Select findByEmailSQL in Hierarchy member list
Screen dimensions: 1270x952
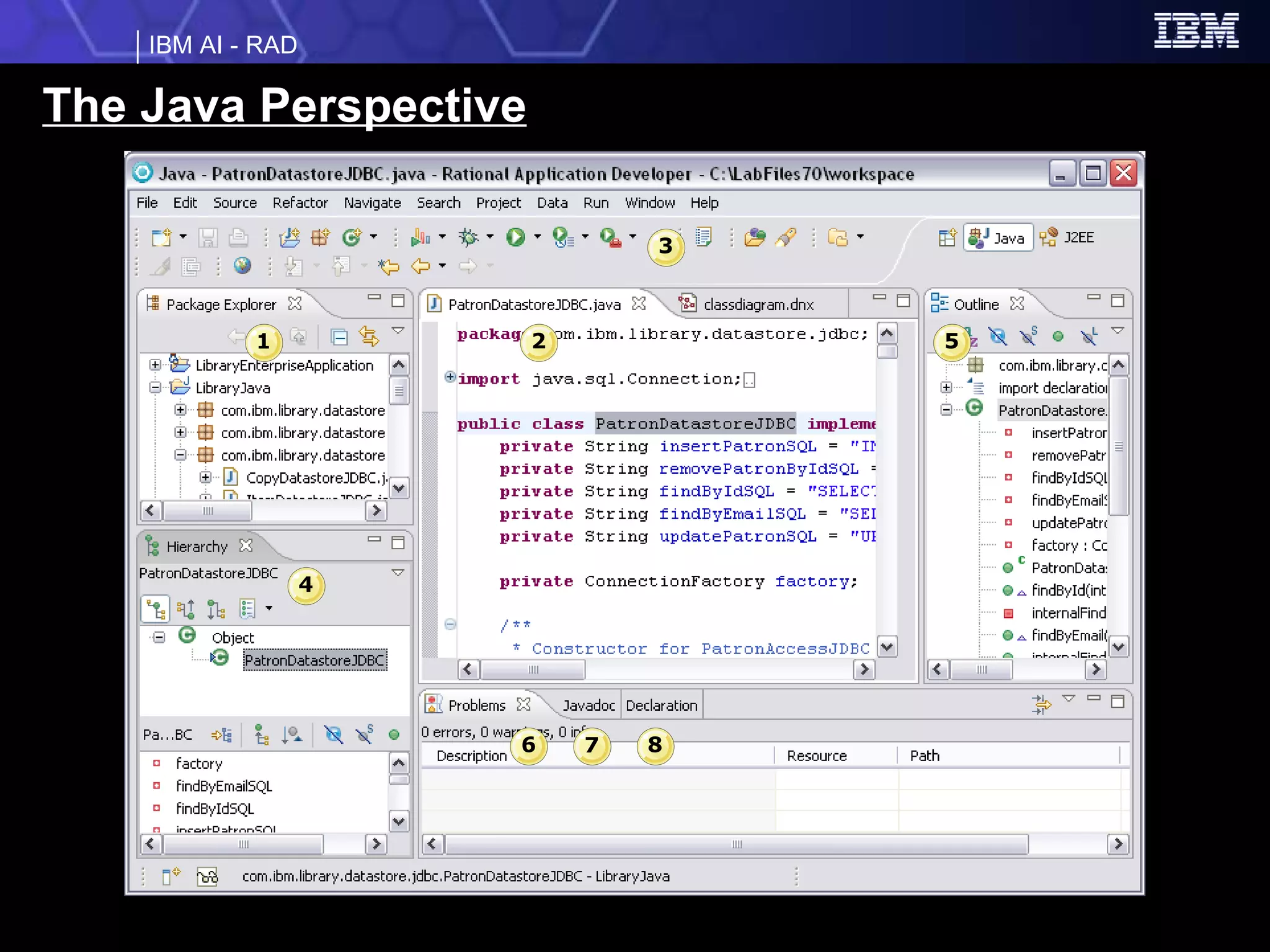(224, 786)
